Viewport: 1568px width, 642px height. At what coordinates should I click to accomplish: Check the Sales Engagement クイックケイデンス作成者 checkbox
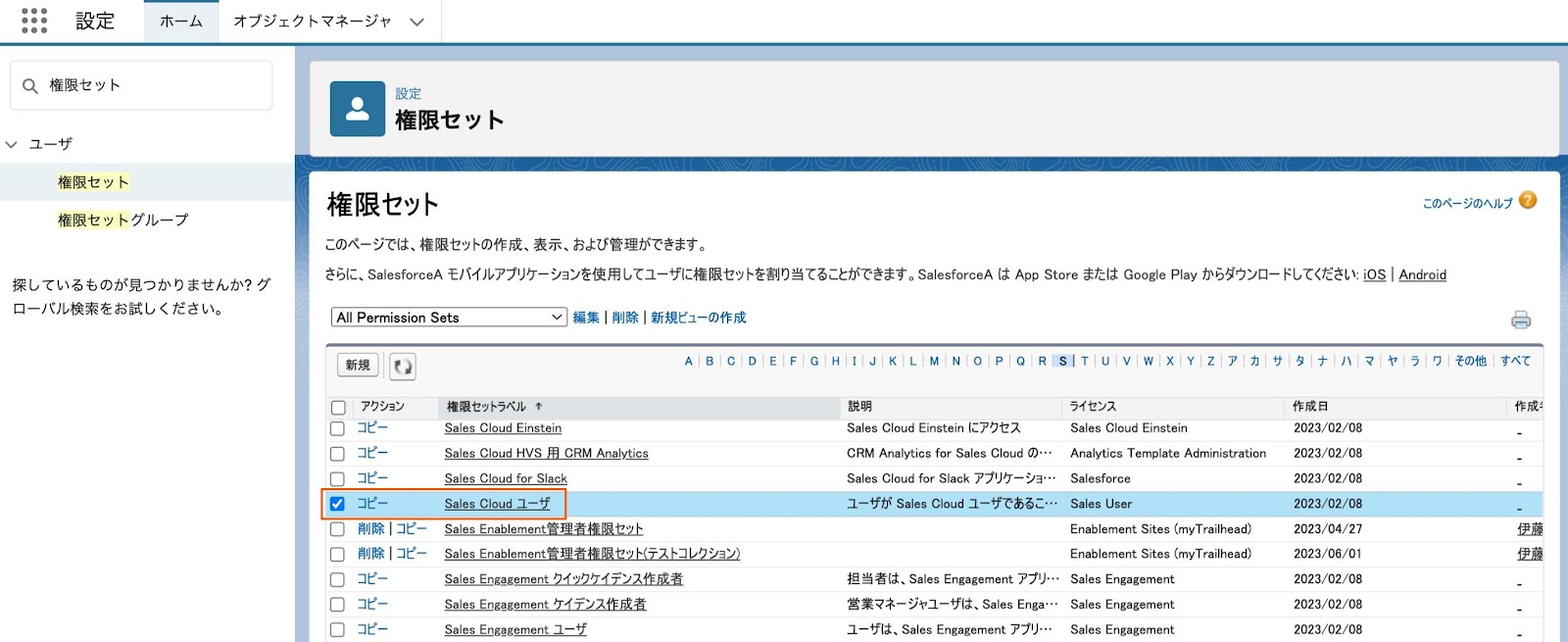337,580
